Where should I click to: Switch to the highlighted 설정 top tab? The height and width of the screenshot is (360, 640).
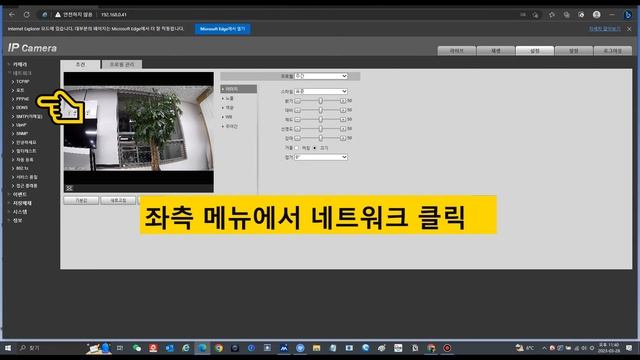coord(535,51)
